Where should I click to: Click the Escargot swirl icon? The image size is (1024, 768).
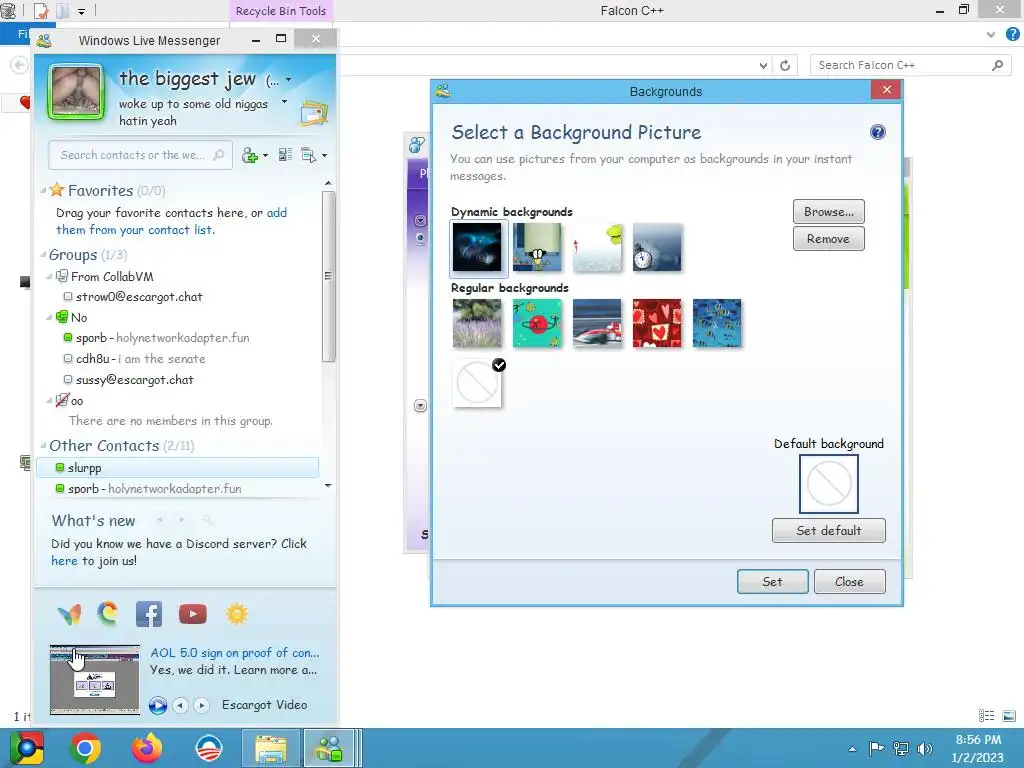pos(108,613)
